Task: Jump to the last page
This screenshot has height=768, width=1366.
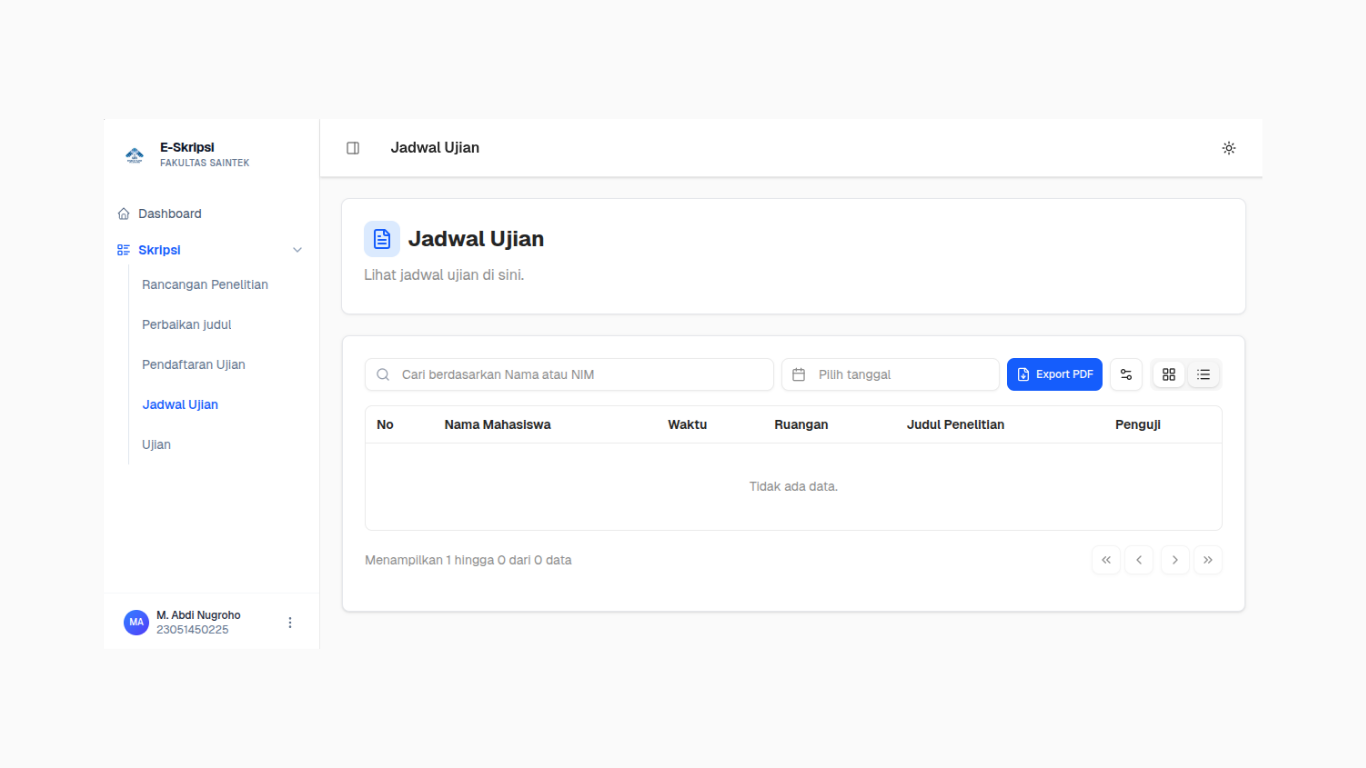Action: tap(1208, 560)
